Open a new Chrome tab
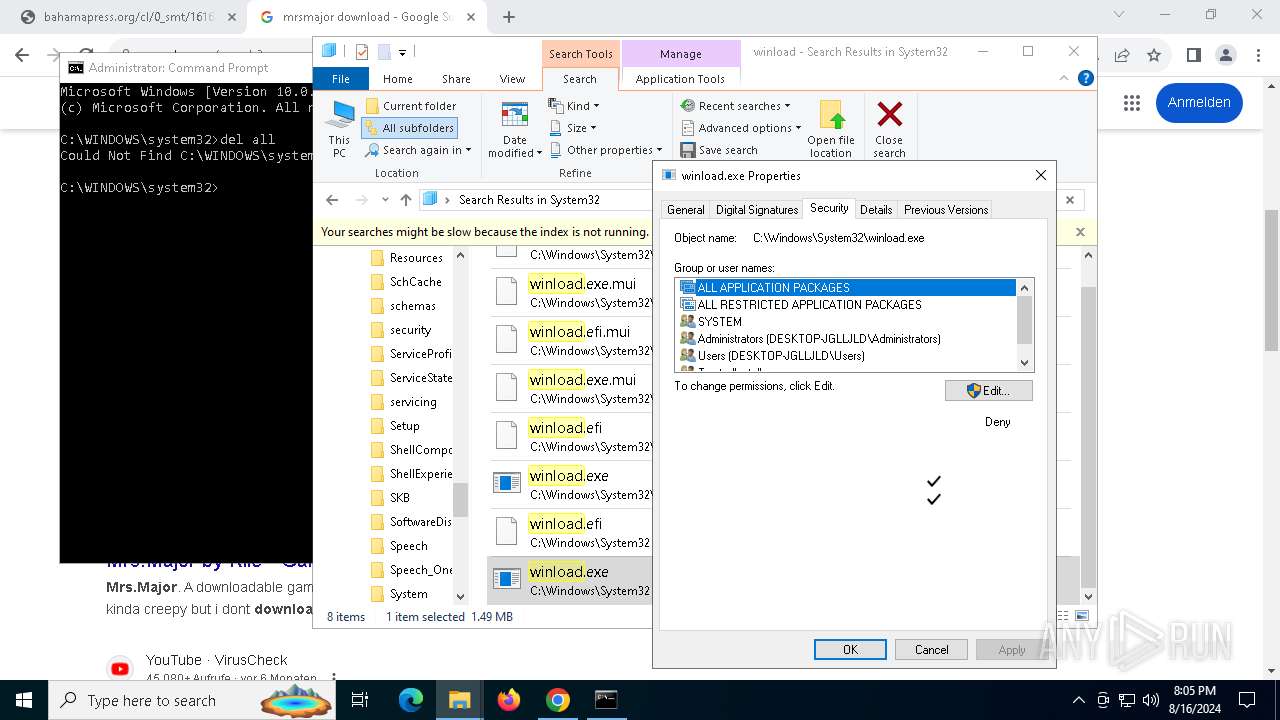Viewport: 1280px width, 720px height. pyautogui.click(x=509, y=17)
